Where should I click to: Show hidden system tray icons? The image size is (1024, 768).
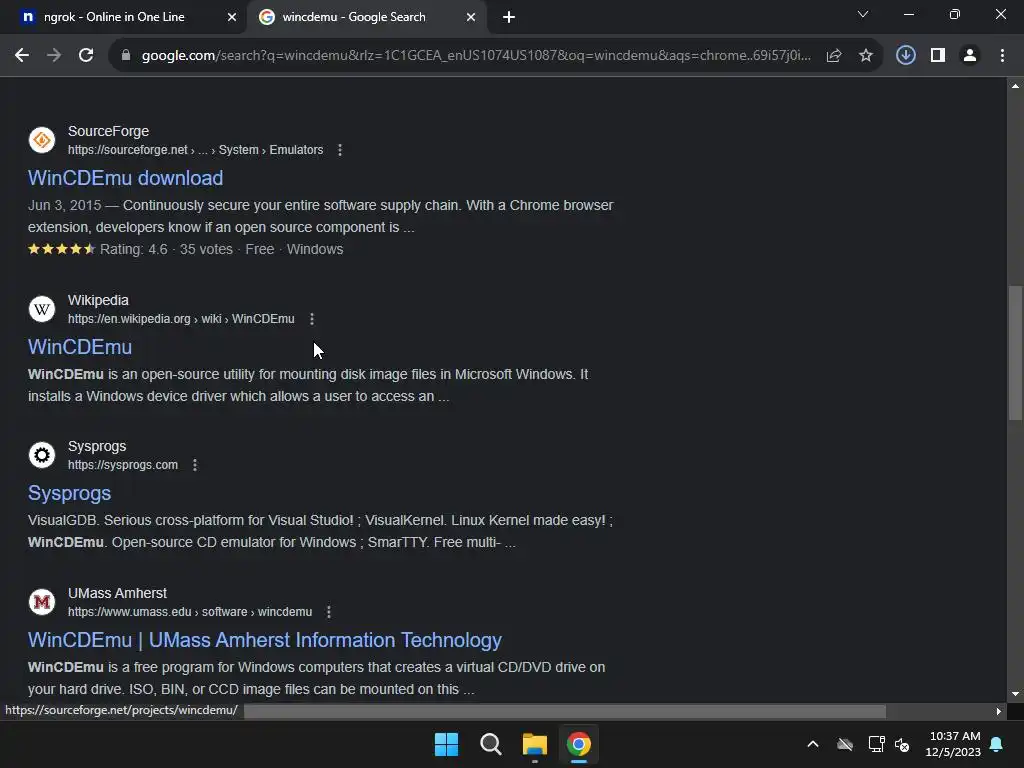[813, 744]
